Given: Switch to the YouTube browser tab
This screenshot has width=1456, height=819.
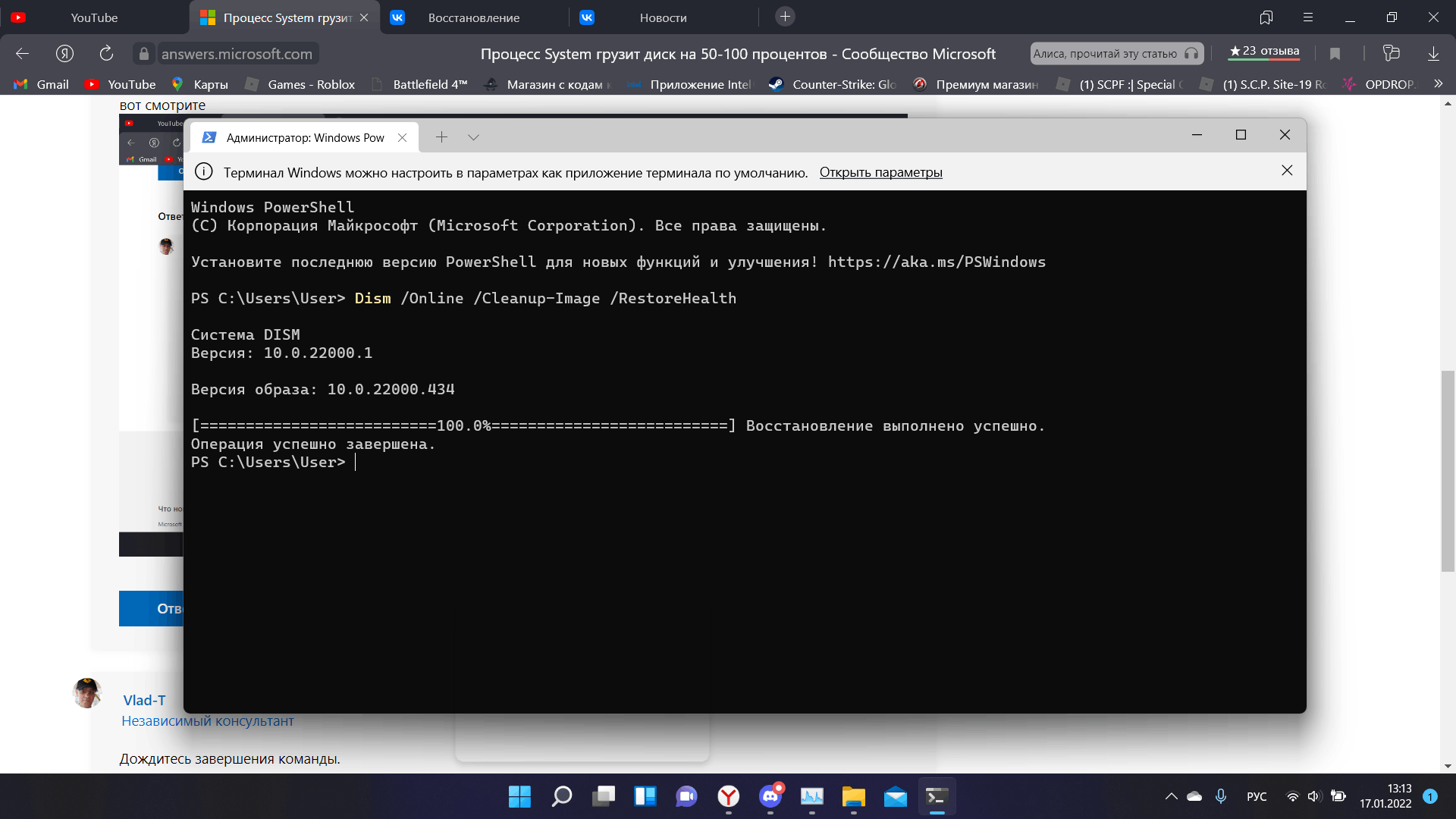Looking at the screenshot, I should tap(93, 17).
